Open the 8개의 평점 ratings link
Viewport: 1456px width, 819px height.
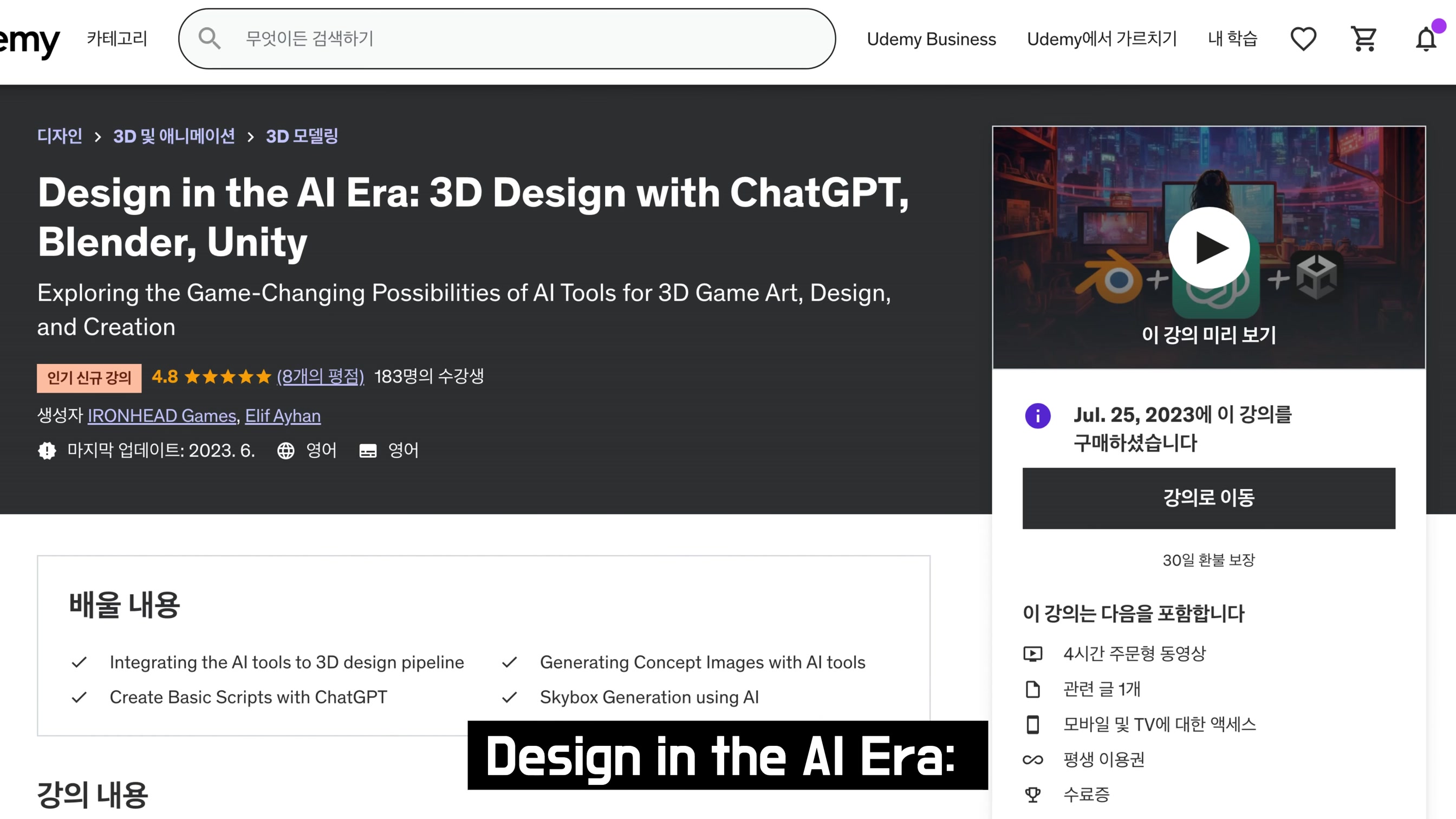[321, 376]
